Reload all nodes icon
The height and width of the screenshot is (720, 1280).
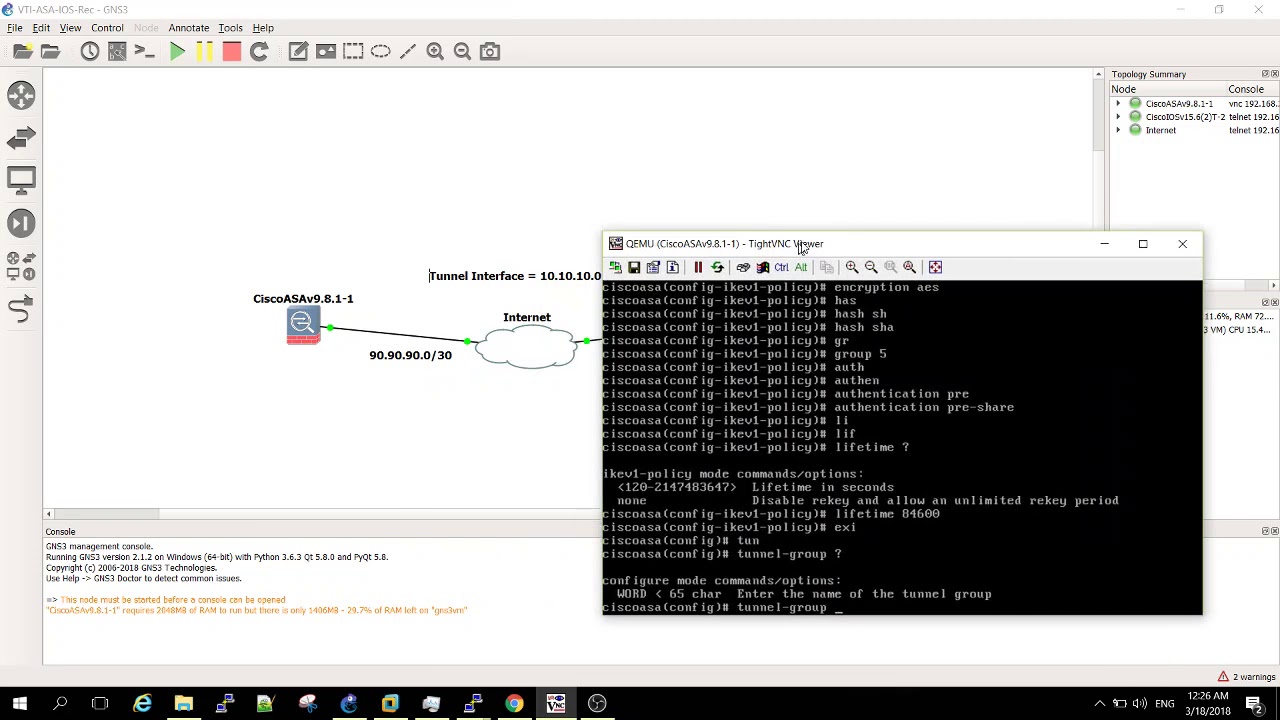[259, 51]
